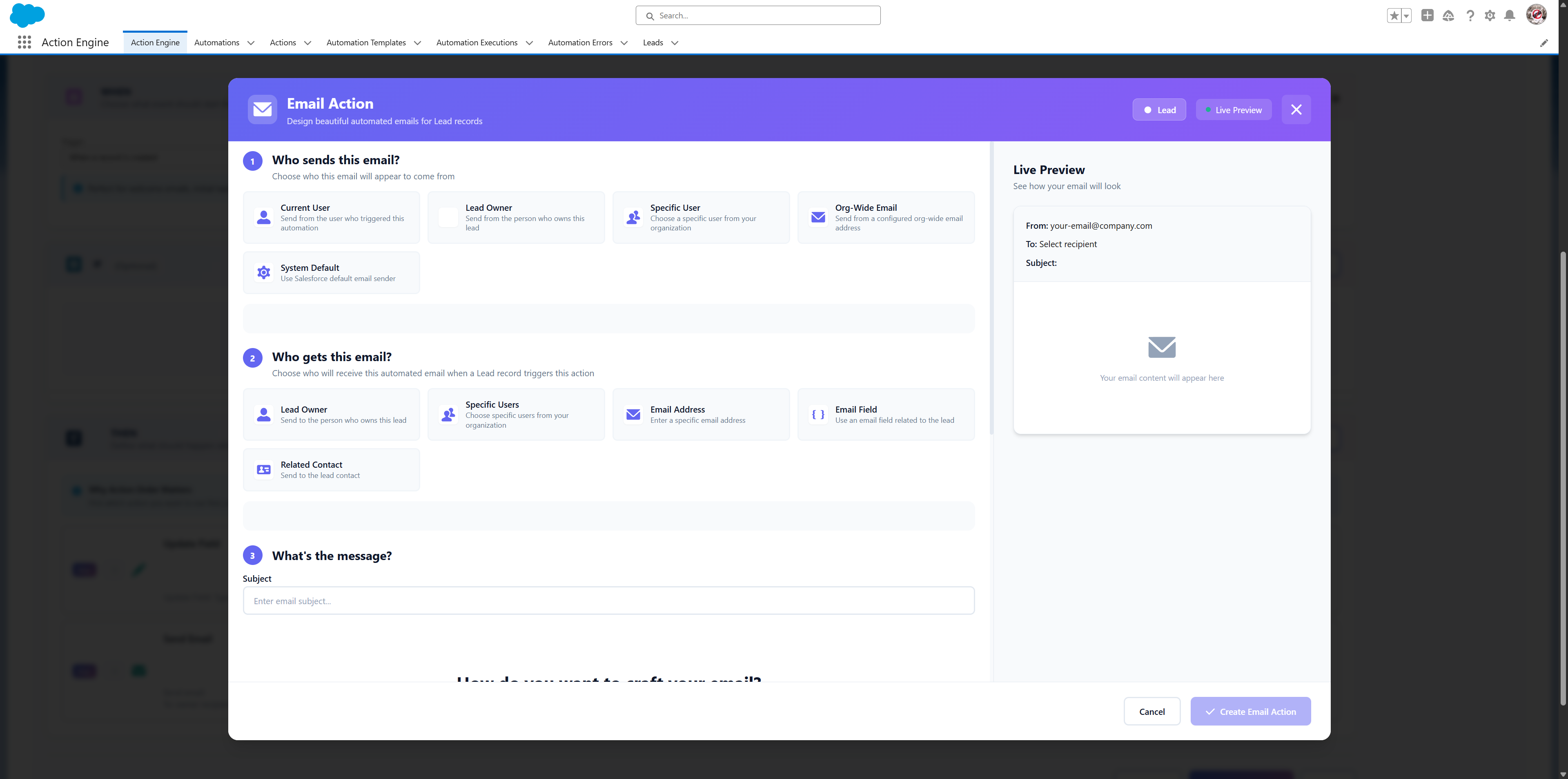Click the Setup gear icon
Screen dimensions: 1568x779
pyautogui.click(x=1490, y=16)
